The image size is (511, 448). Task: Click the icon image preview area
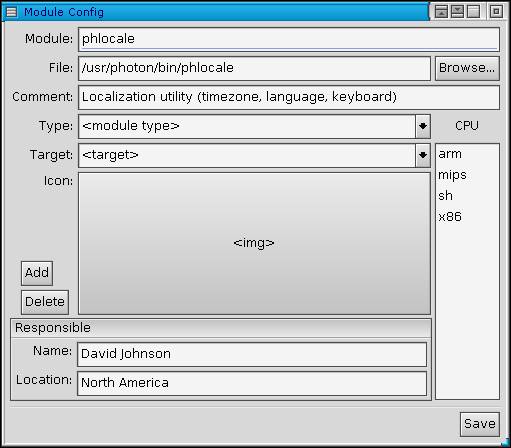pyautogui.click(x=254, y=243)
